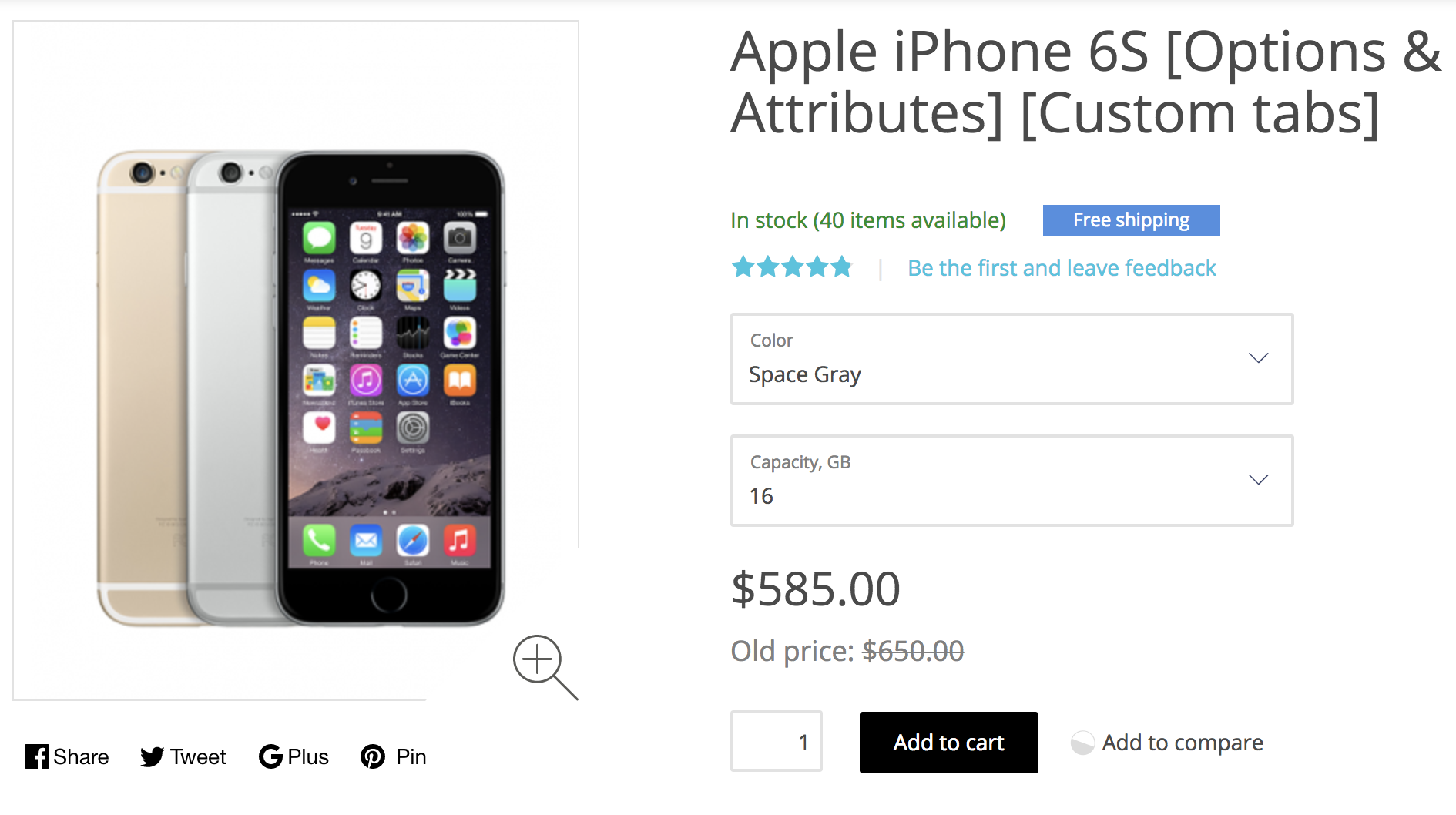Click the Pinterest Pin icon
Viewport: 1456px width, 815px height.
click(x=373, y=756)
